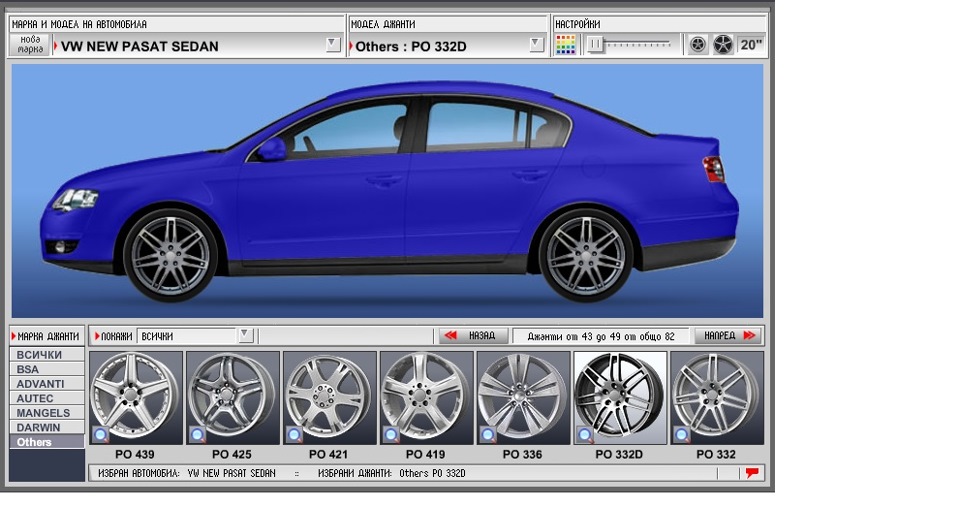Viewport: 960px width, 507px height.
Task: Open the car color palette
Action: (x=566, y=45)
